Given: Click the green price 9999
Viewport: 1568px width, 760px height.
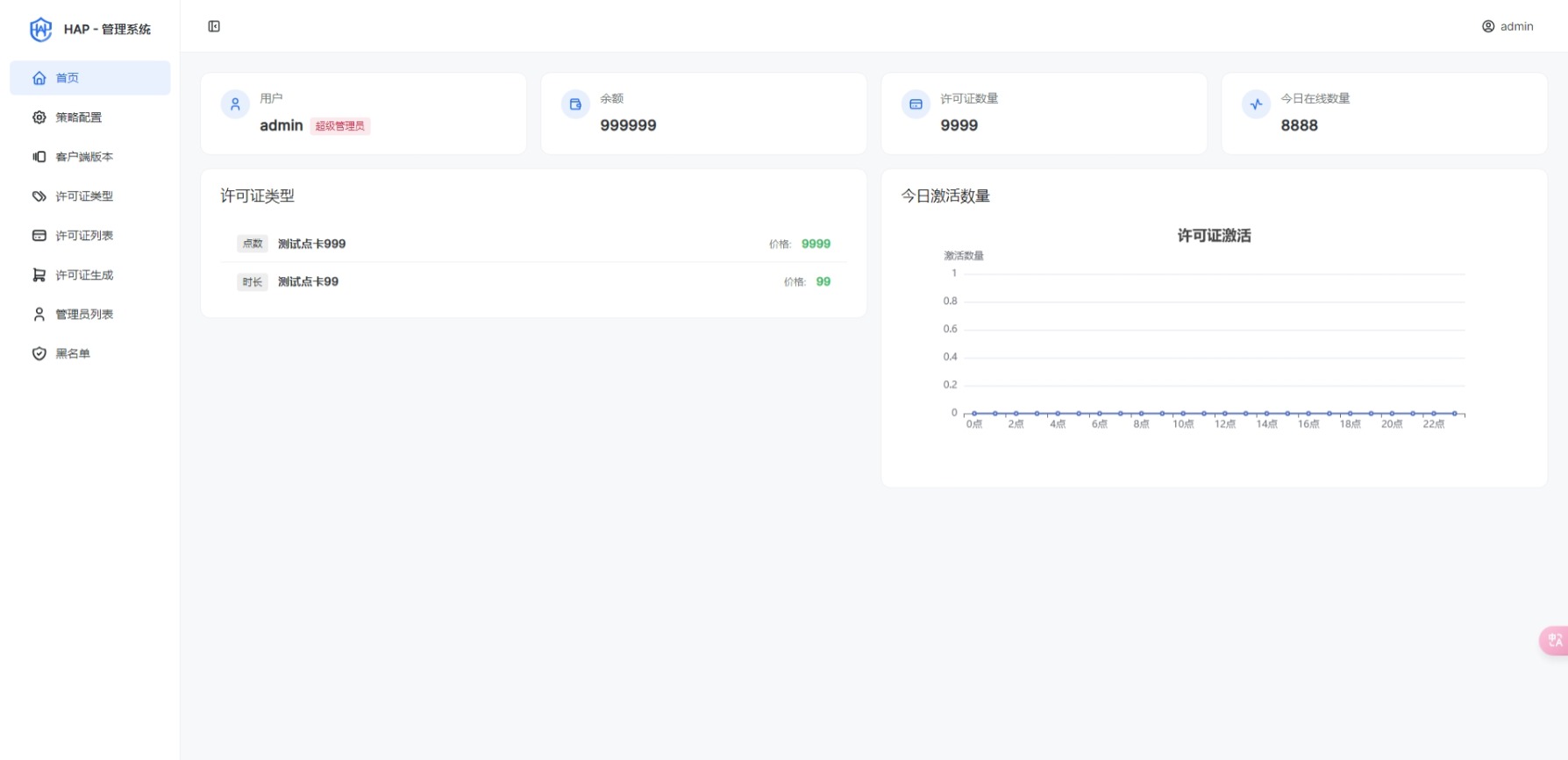Looking at the screenshot, I should (816, 244).
